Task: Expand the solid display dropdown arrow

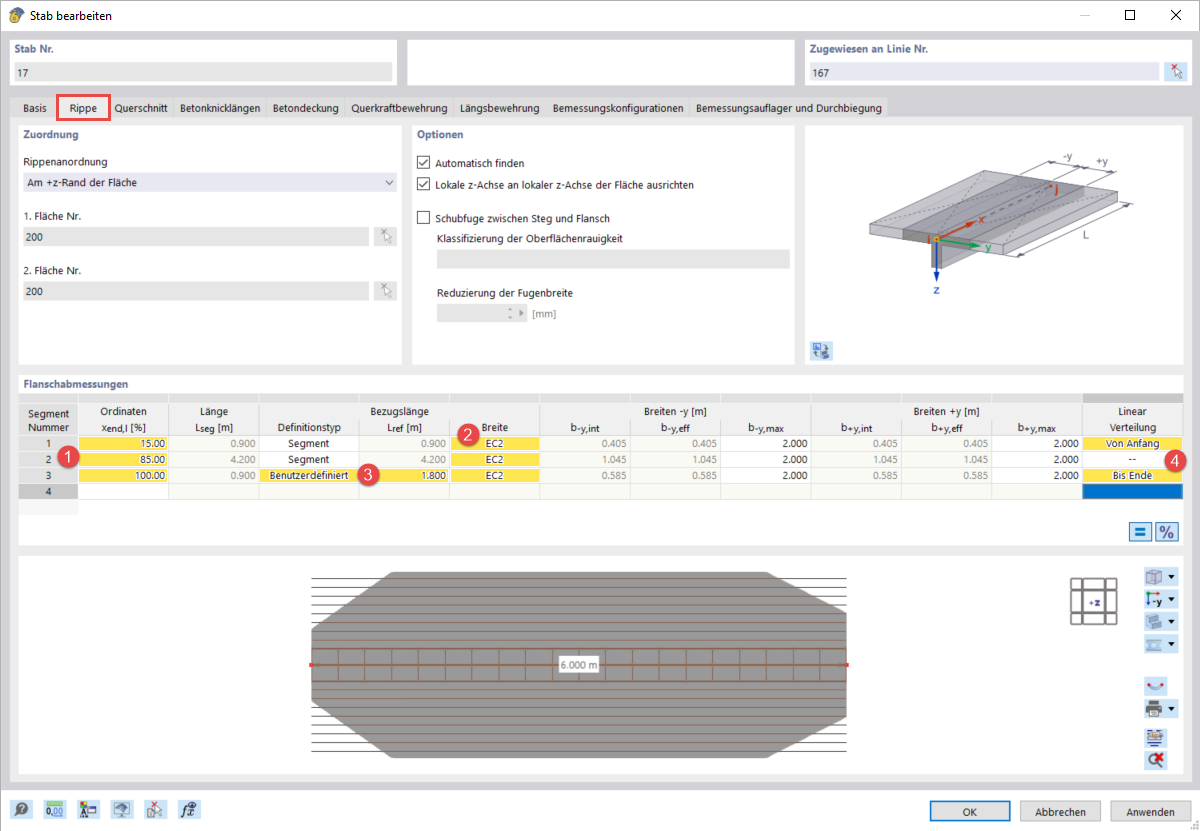Action: tap(1171, 621)
